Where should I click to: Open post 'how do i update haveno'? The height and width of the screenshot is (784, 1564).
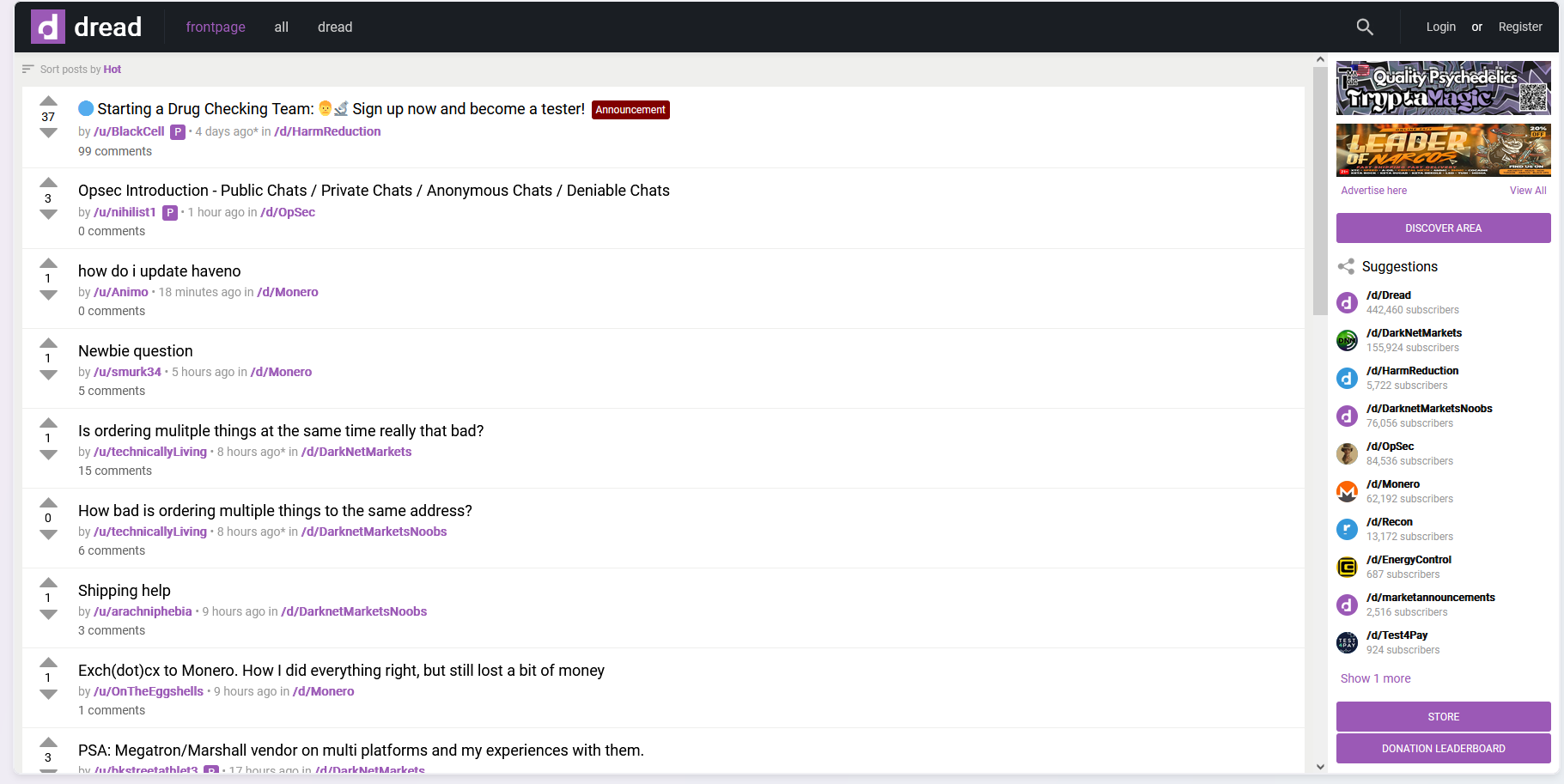click(160, 271)
